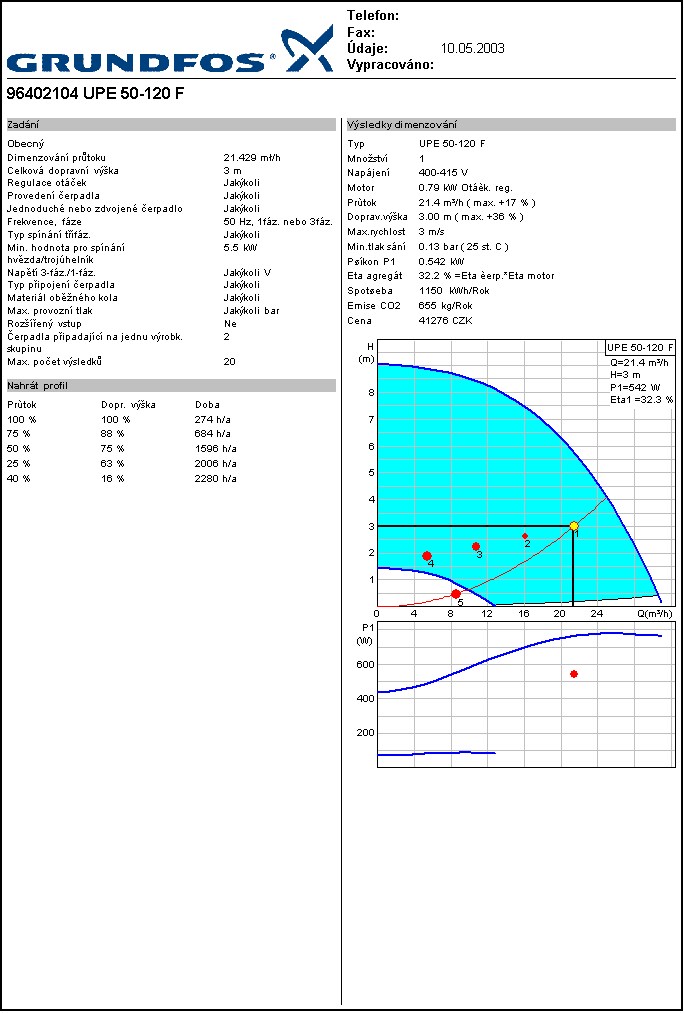The height and width of the screenshot is (1013, 684).
Task: Click the Vypracováno label in the header
Action: coord(390,64)
